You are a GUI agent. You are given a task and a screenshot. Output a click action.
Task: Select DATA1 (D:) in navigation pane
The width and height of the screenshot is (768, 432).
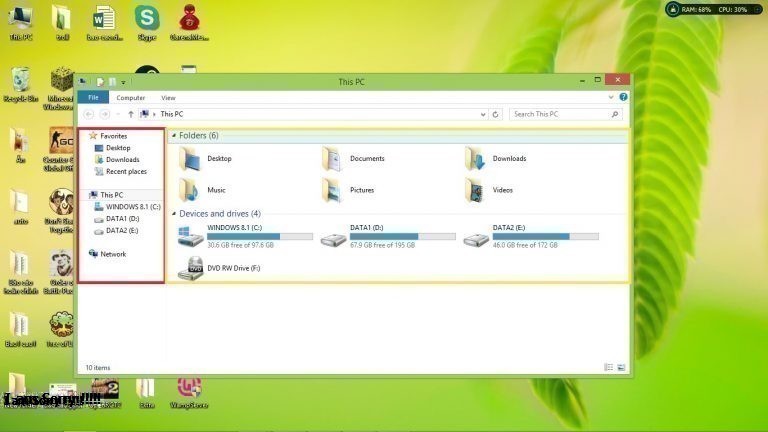[x=122, y=218]
